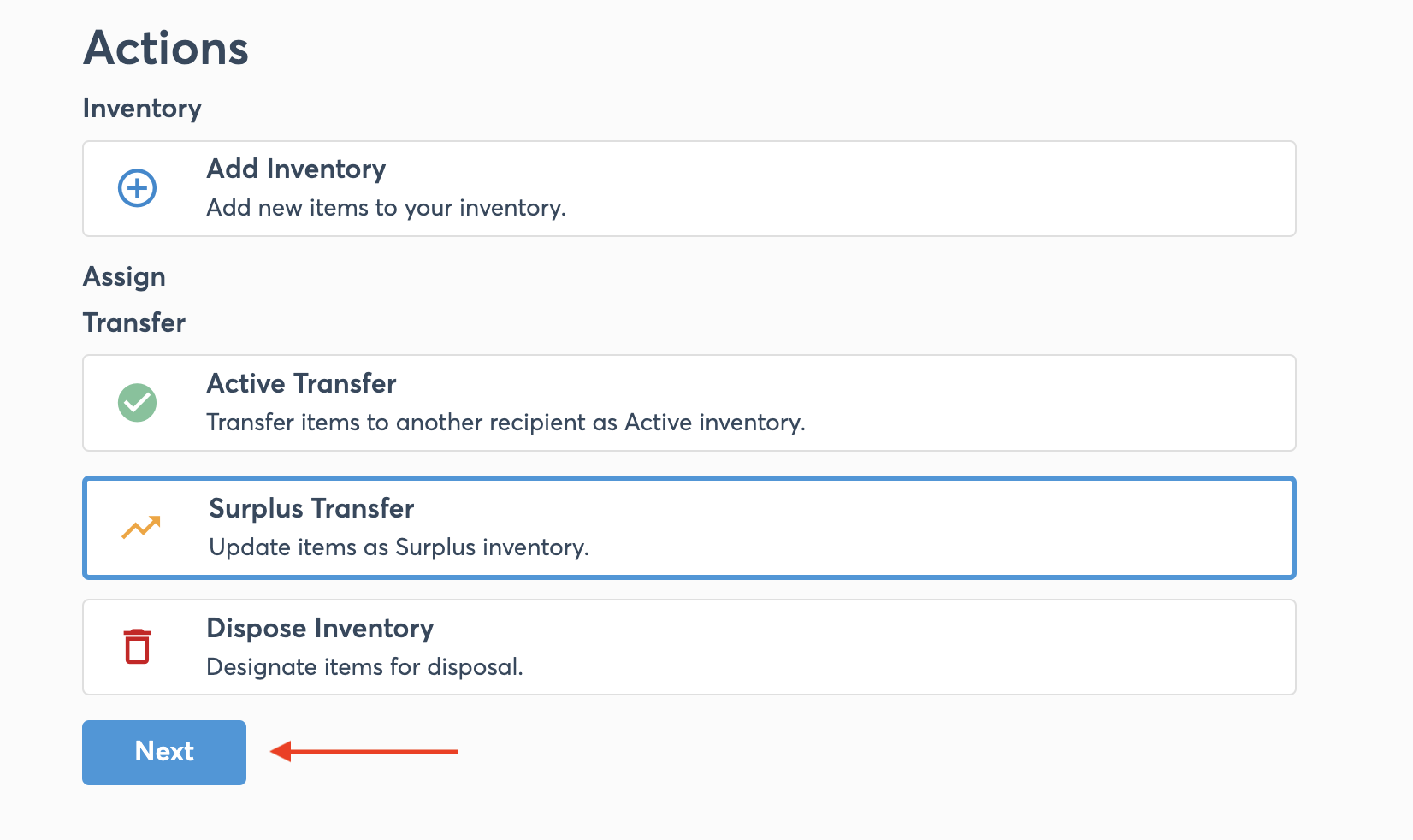Collapse the Transfer section heading
The image size is (1413, 840).
tap(134, 323)
